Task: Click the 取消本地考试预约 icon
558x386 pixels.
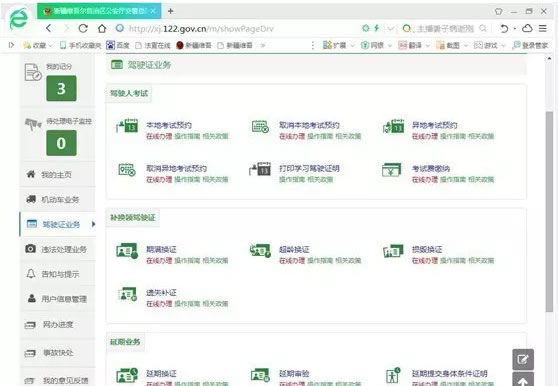Action: pos(260,126)
